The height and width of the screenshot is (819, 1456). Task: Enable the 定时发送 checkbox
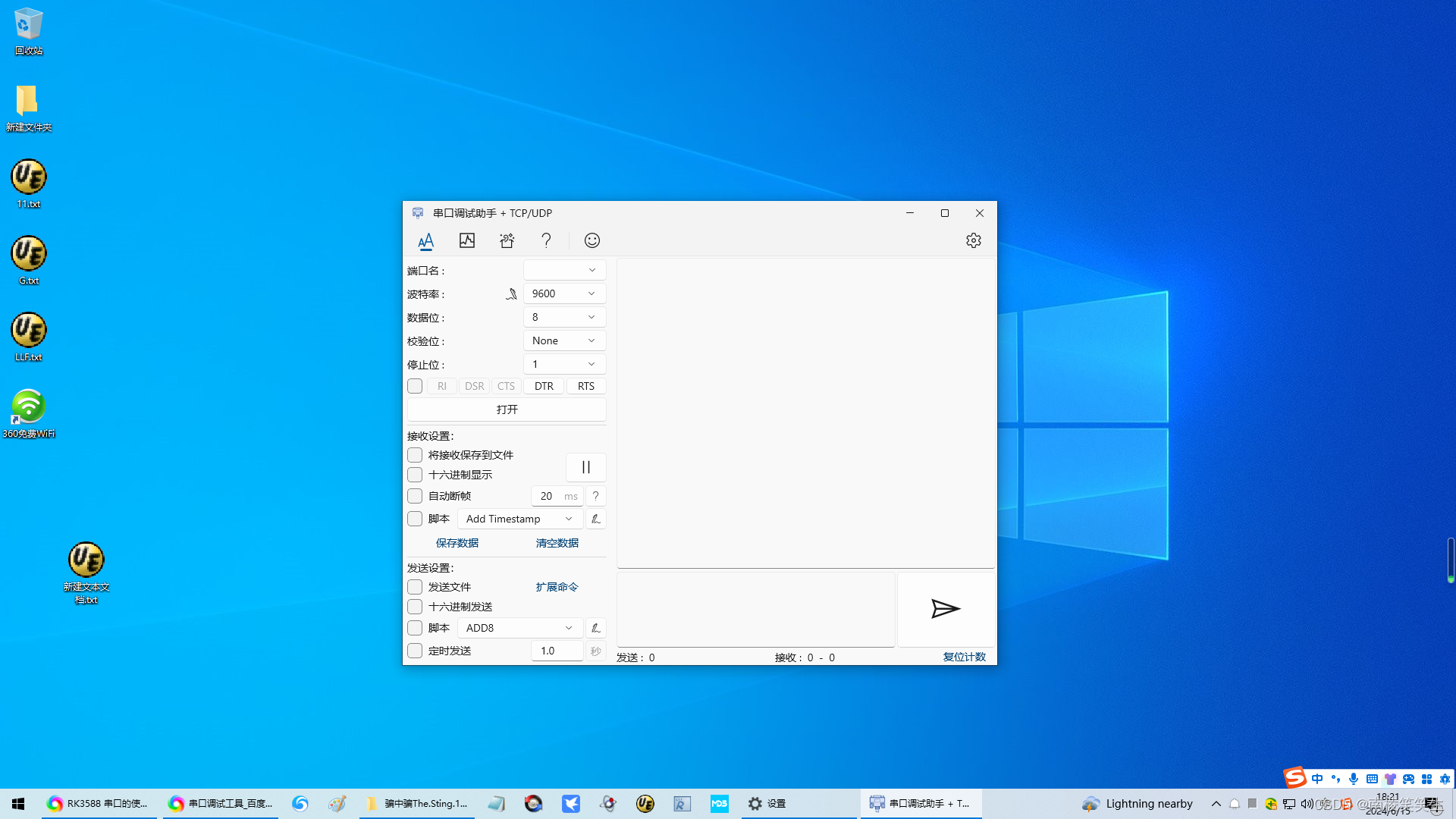pos(415,650)
